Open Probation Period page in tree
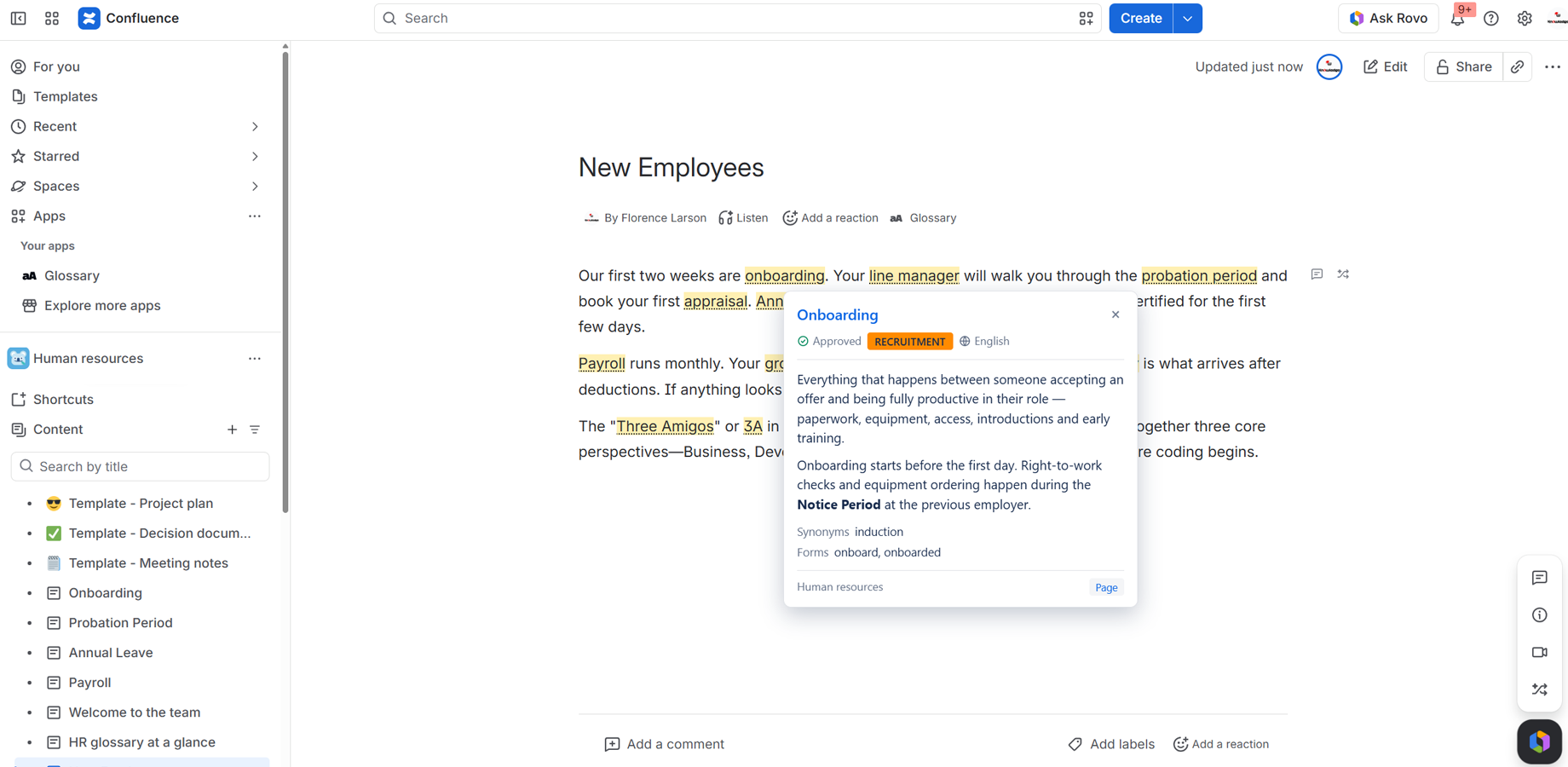Viewport: 1568px width, 767px height. click(x=120, y=623)
